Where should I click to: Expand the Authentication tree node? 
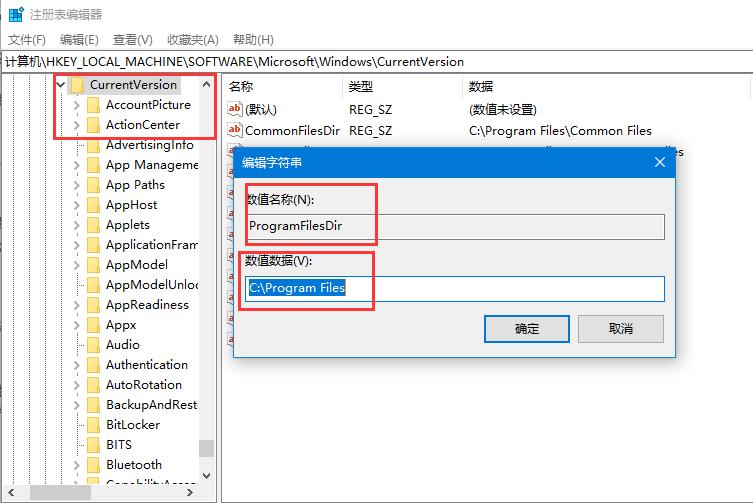click(x=77, y=365)
